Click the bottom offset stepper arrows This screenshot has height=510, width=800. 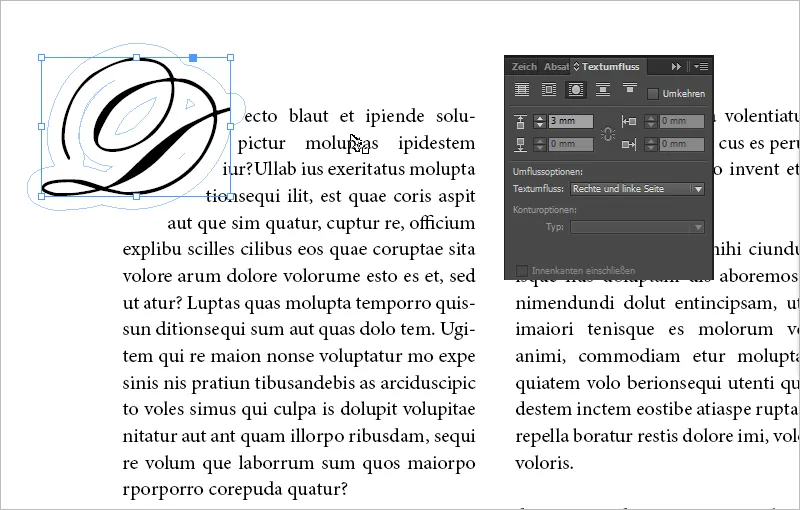[x=540, y=144]
